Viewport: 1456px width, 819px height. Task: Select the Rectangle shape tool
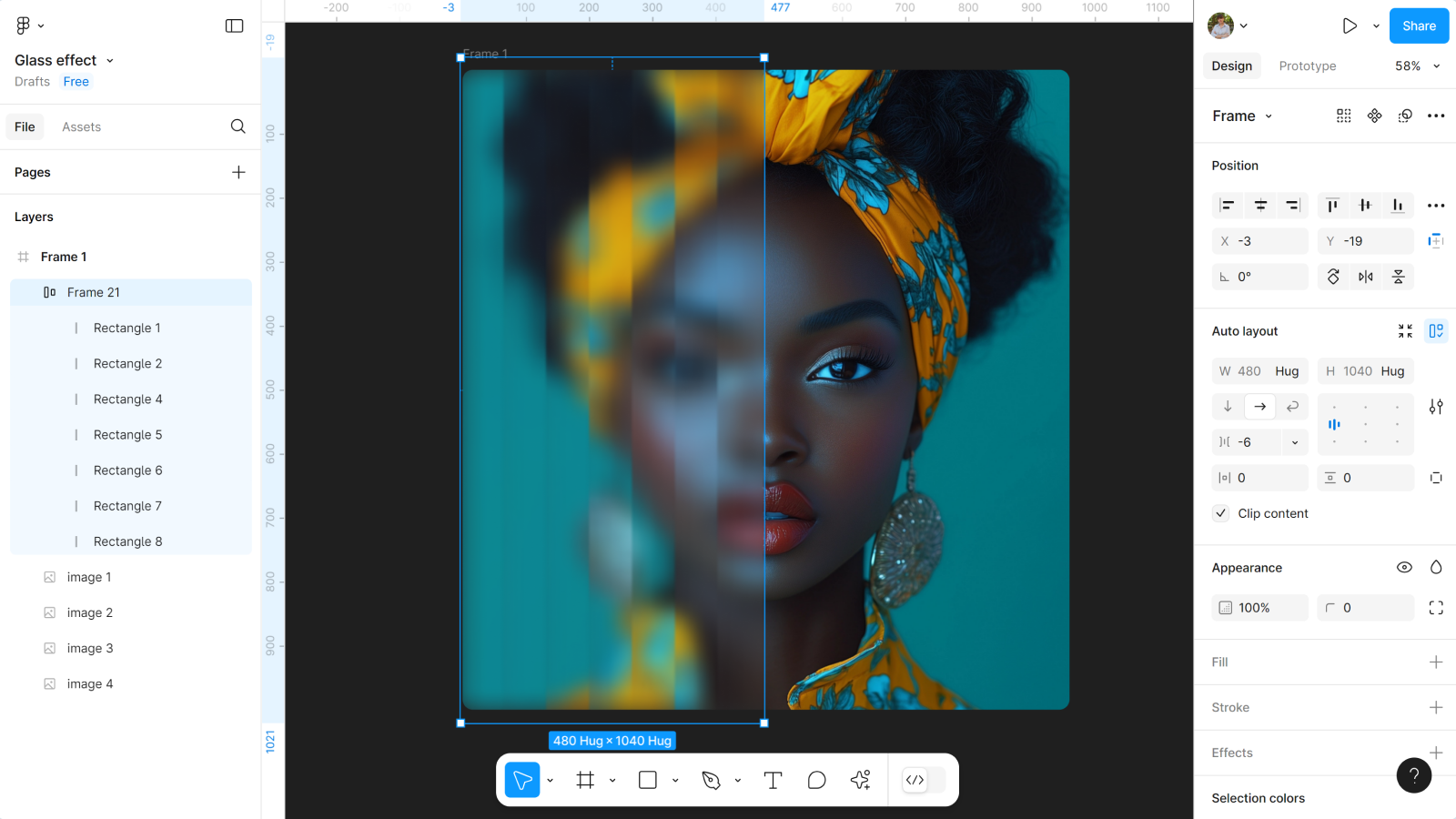pos(648,780)
